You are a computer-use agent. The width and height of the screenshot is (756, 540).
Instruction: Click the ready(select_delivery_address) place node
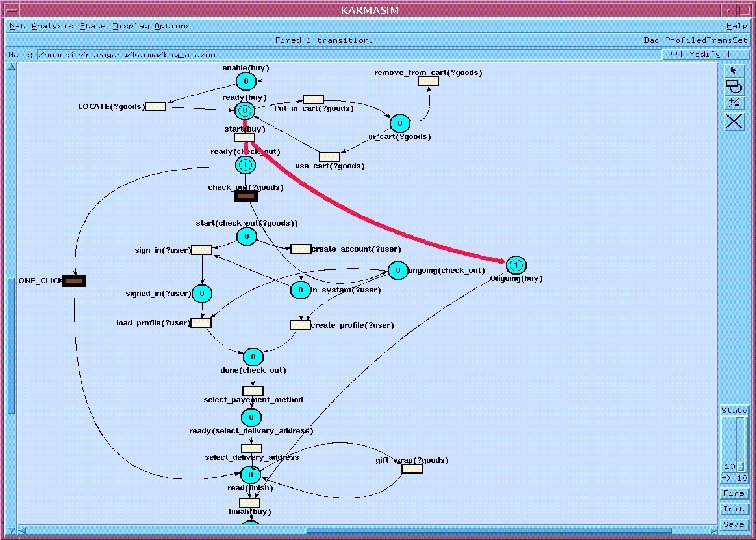tap(251, 418)
